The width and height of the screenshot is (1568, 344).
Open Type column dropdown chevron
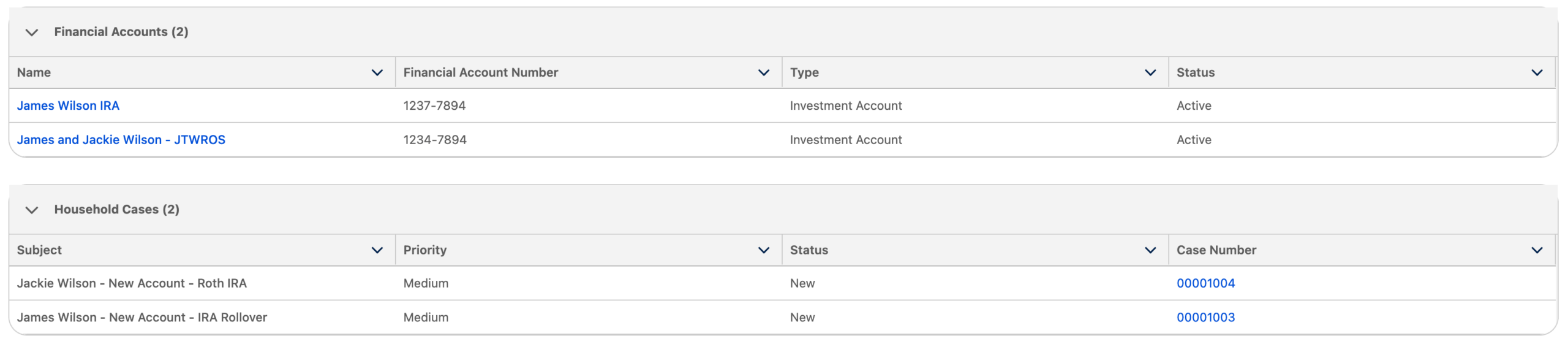[1150, 72]
